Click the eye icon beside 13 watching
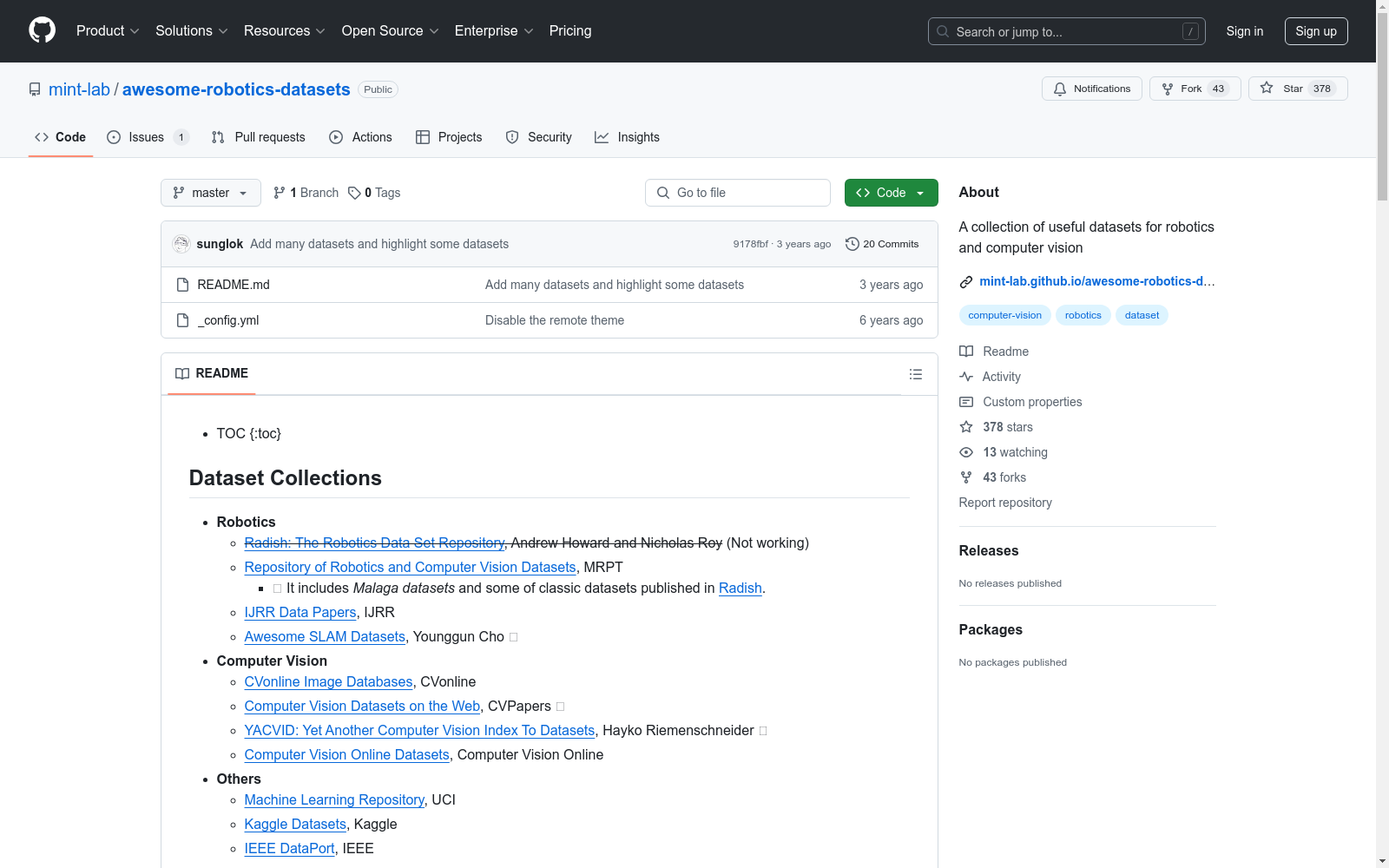Screen dimensions: 1389x868 [966, 452]
